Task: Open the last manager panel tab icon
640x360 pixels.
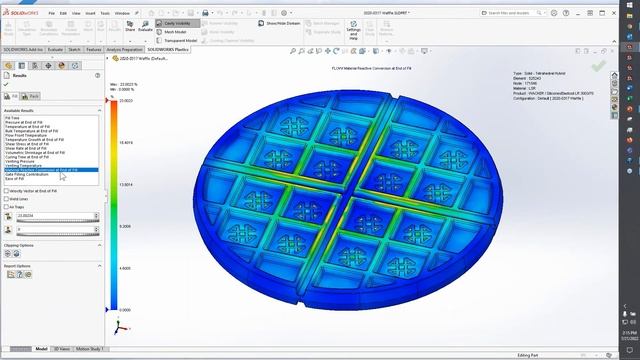Action: tap(75, 65)
